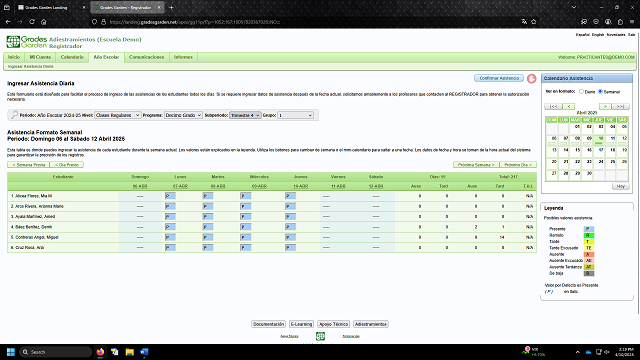
Task: Open the browser hamburger menu
Action: tap(632, 22)
